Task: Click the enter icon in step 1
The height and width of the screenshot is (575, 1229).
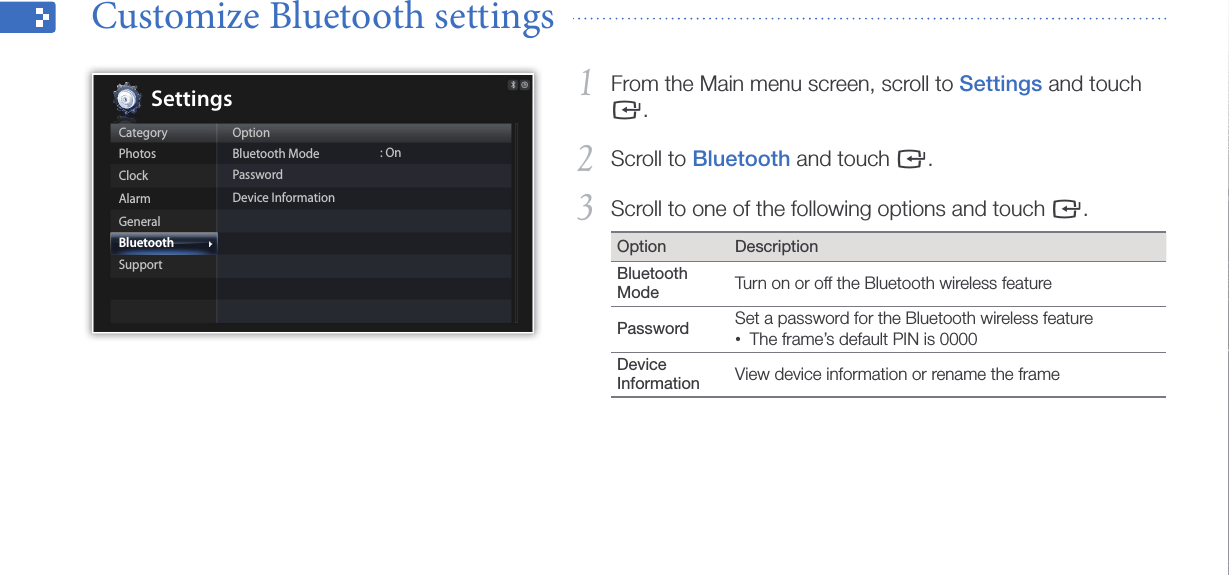Action: click(626, 110)
